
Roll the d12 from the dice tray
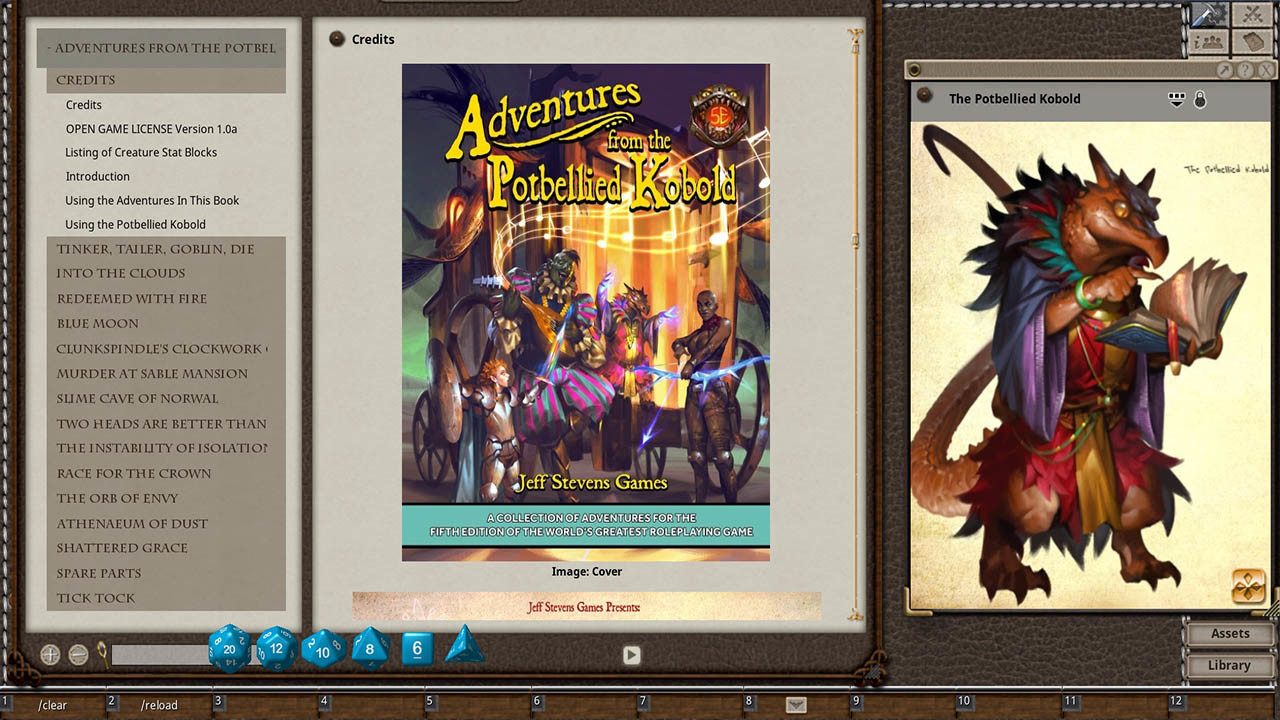coord(274,648)
